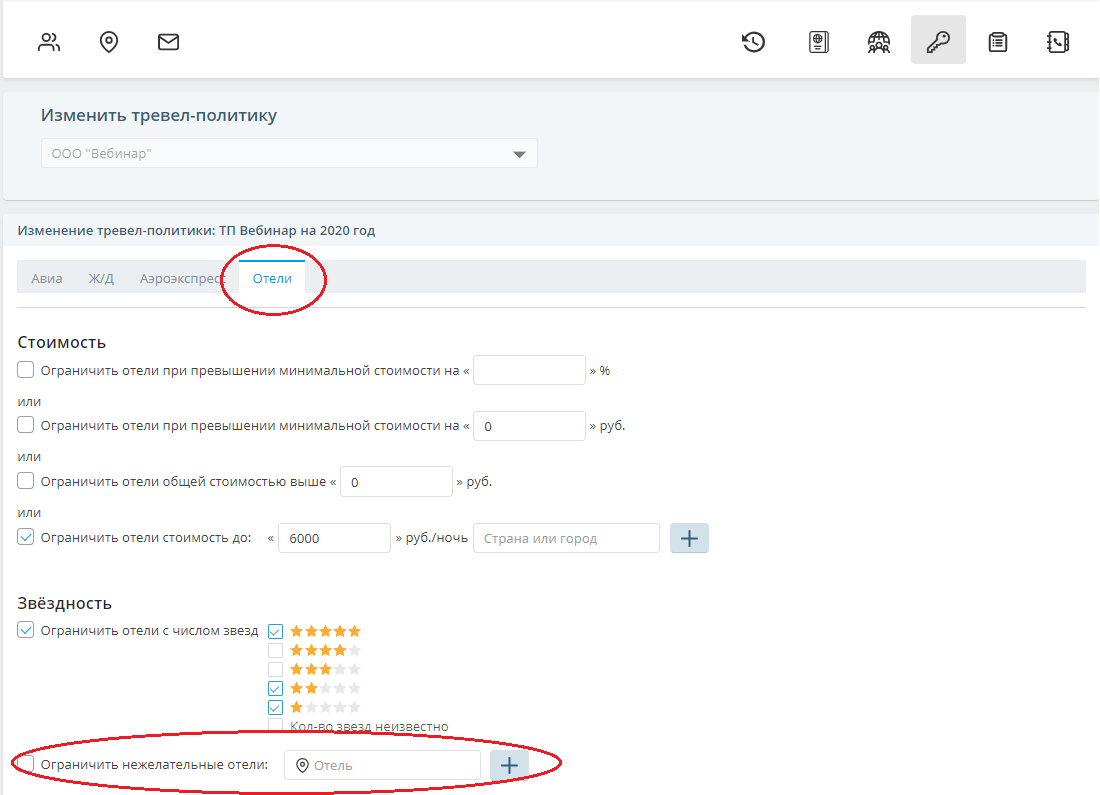Viewport: 1100px width, 795px height.
Task: Open the location pin icon in top bar
Action: 109,42
